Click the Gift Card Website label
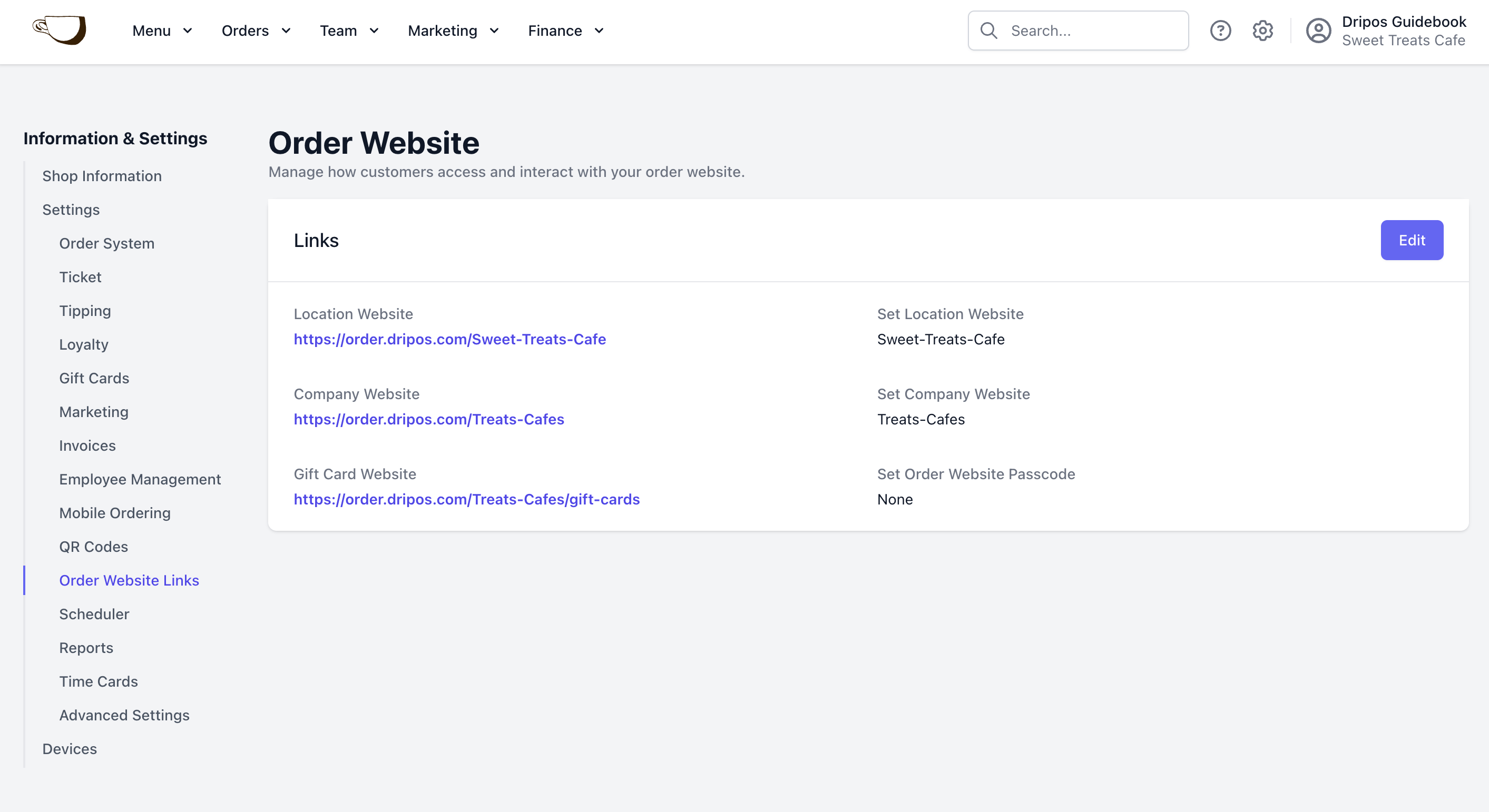 click(355, 474)
